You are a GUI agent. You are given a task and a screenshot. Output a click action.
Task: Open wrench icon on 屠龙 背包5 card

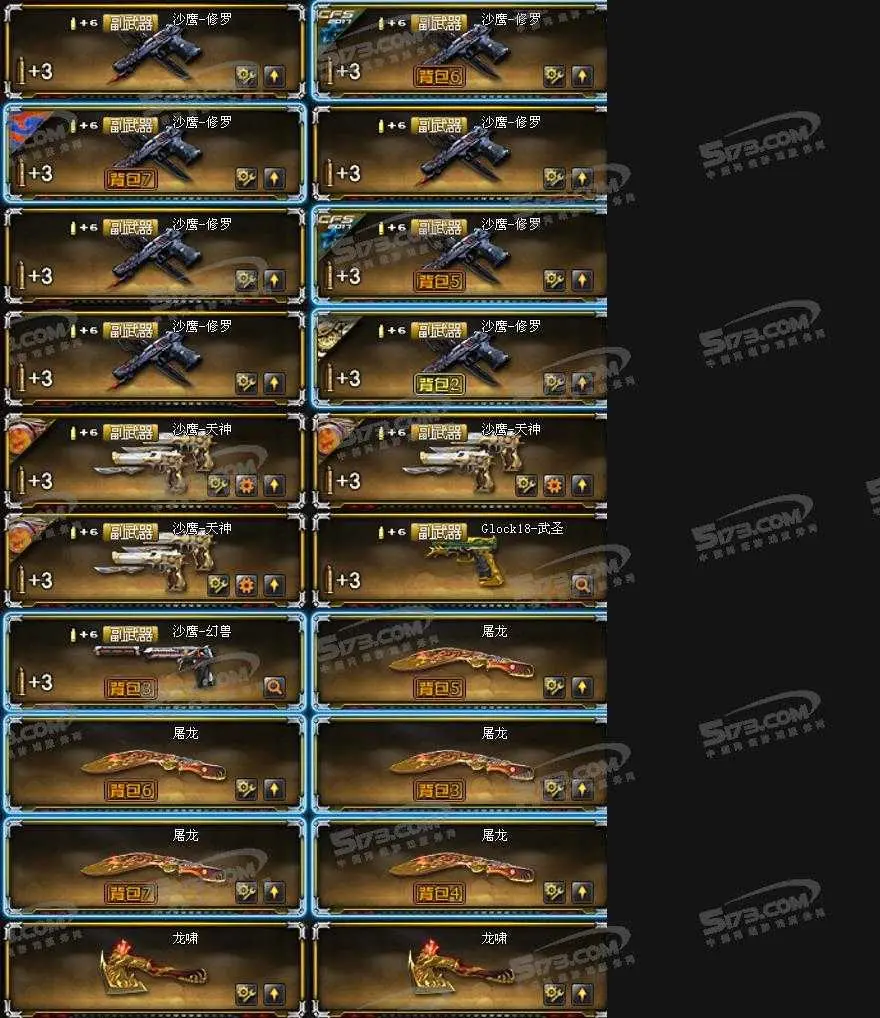[x=554, y=687]
